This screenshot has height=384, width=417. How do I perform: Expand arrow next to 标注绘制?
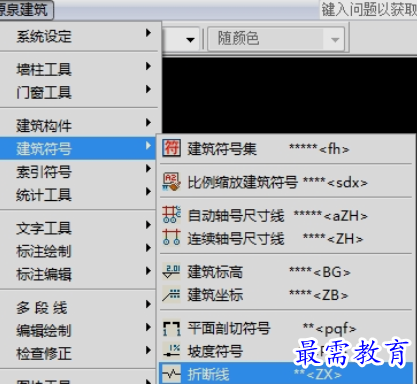pyautogui.click(x=148, y=248)
